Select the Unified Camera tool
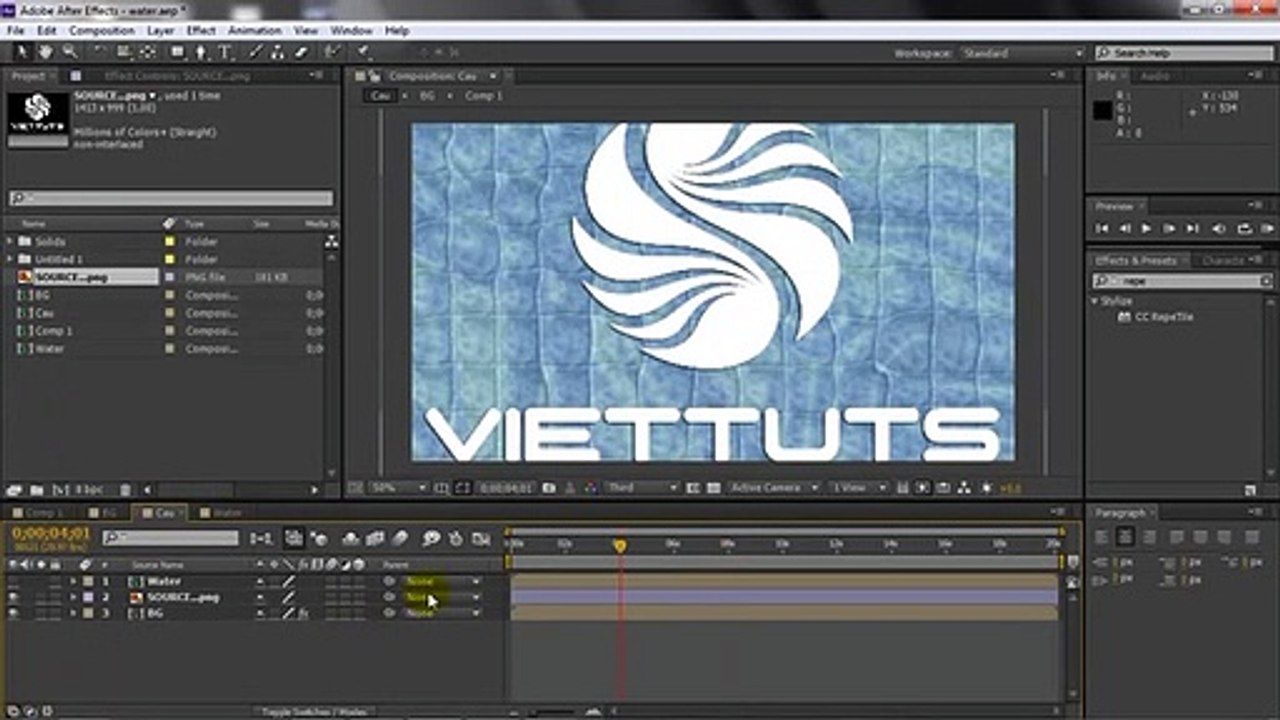 coord(124,52)
